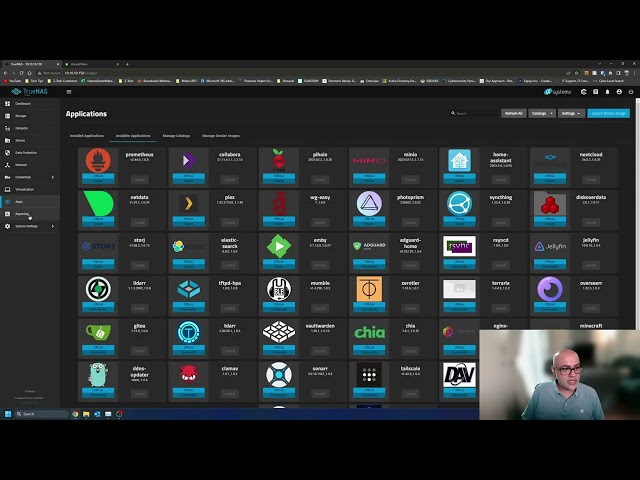The image size is (640, 480).
Task: Install the prometheus app
Action: [x=140, y=180]
